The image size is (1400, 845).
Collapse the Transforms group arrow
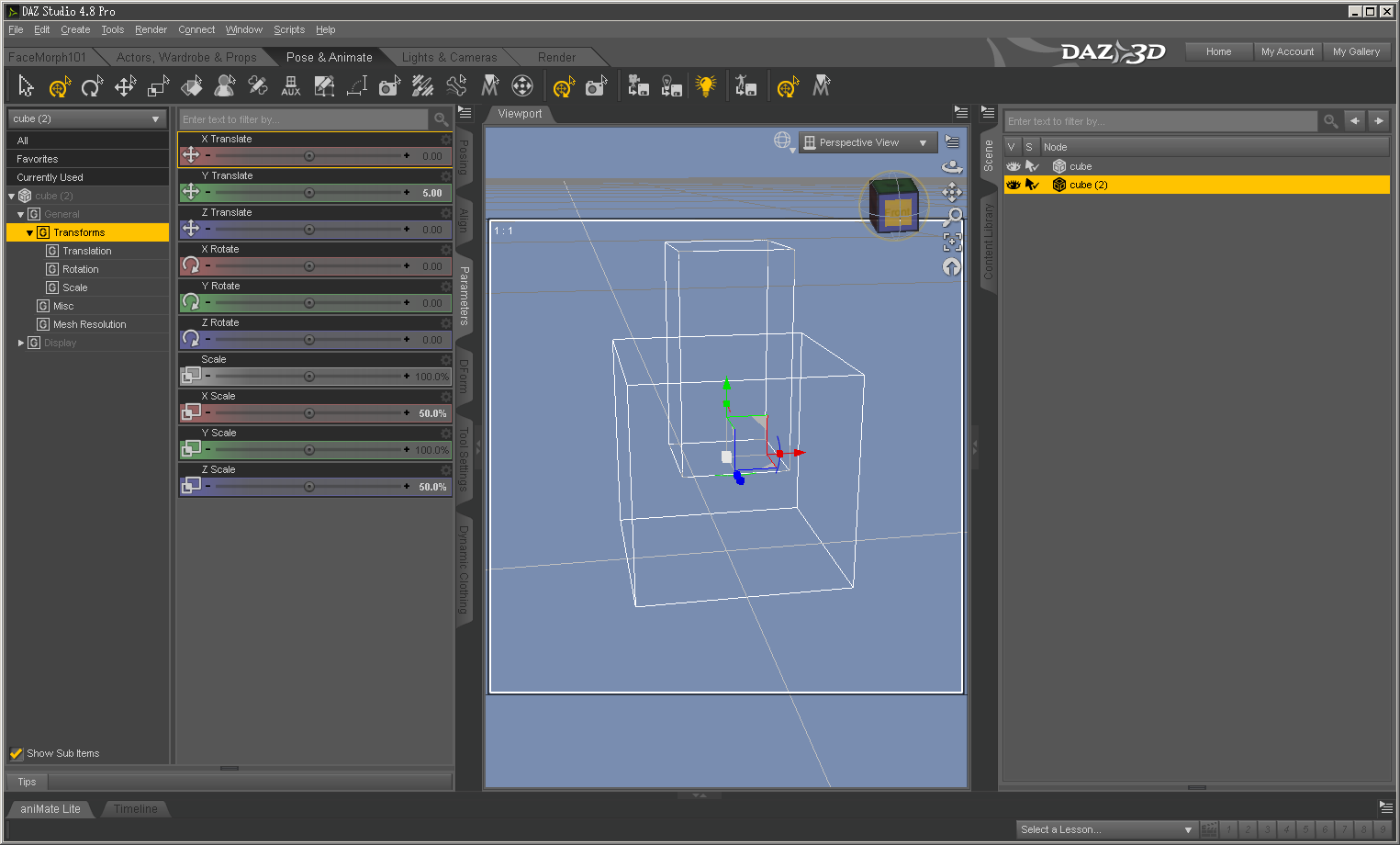(x=30, y=232)
